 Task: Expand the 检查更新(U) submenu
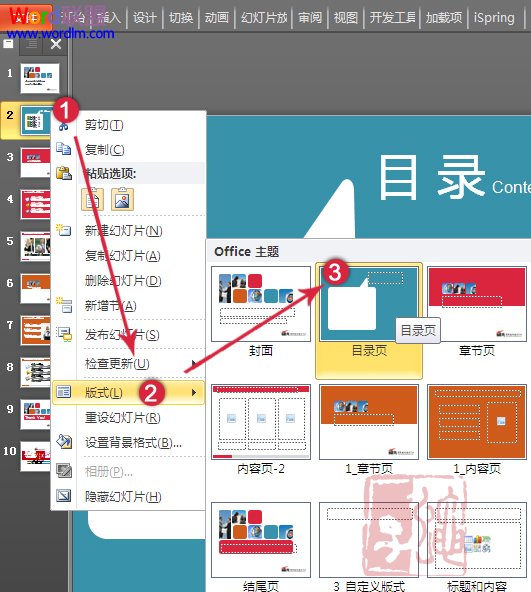click(128, 363)
